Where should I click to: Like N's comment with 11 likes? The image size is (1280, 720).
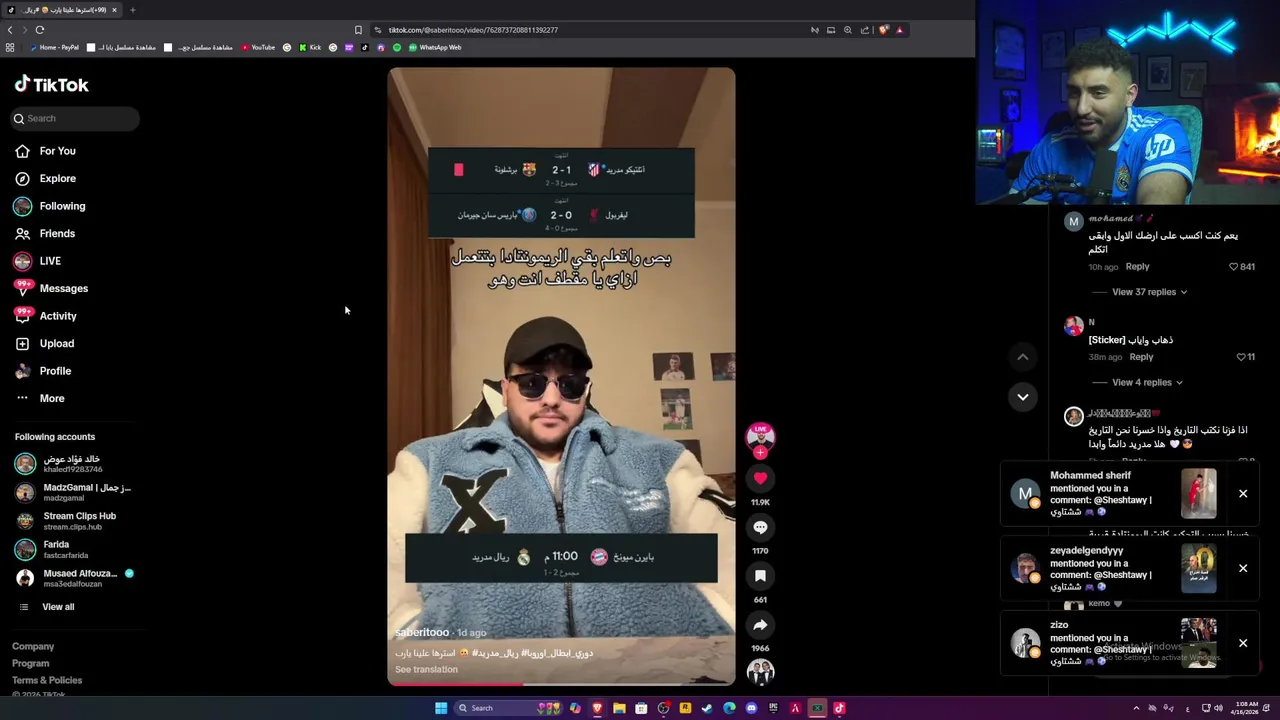pos(1241,357)
